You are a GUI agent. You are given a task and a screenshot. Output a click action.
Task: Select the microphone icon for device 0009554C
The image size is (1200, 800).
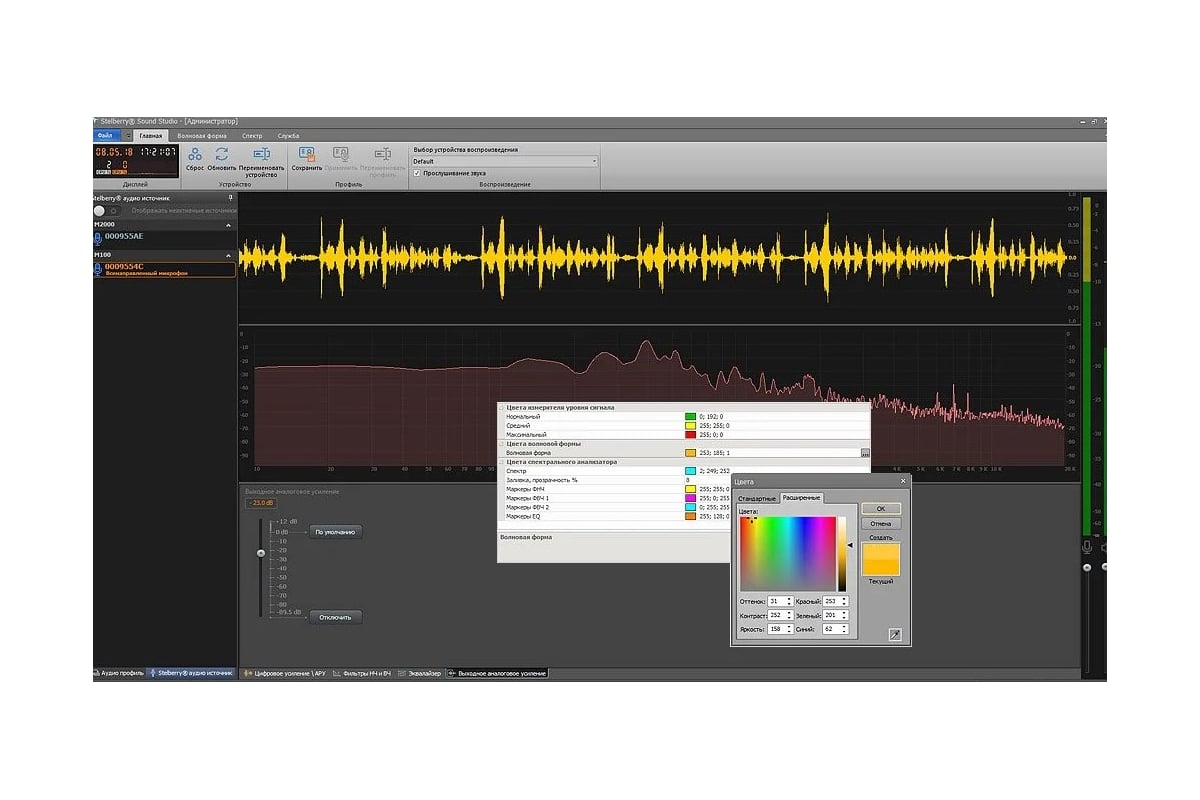[x=98, y=268]
